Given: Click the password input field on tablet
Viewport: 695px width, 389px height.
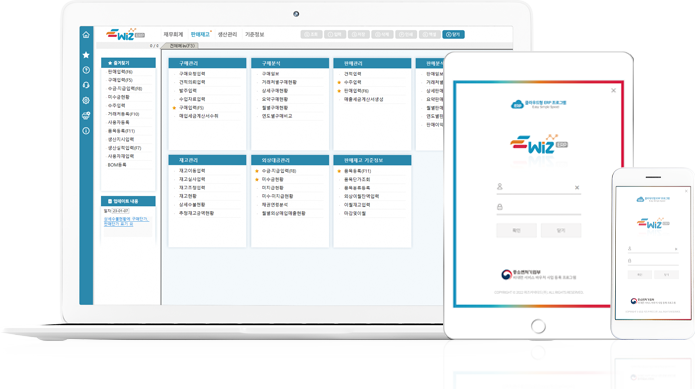Looking at the screenshot, I should [539, 207].
